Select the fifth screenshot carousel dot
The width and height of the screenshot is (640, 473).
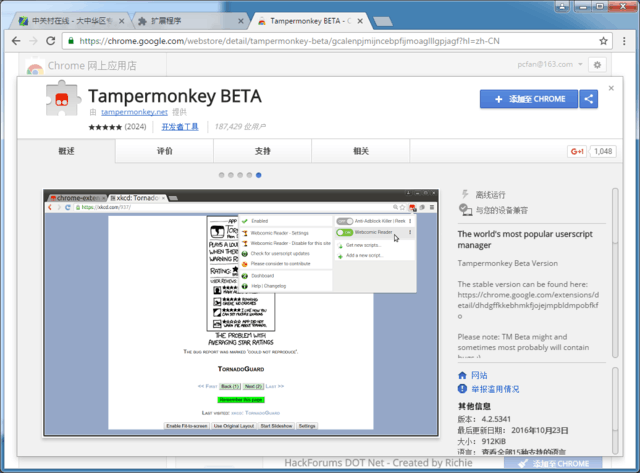point(258,175)
